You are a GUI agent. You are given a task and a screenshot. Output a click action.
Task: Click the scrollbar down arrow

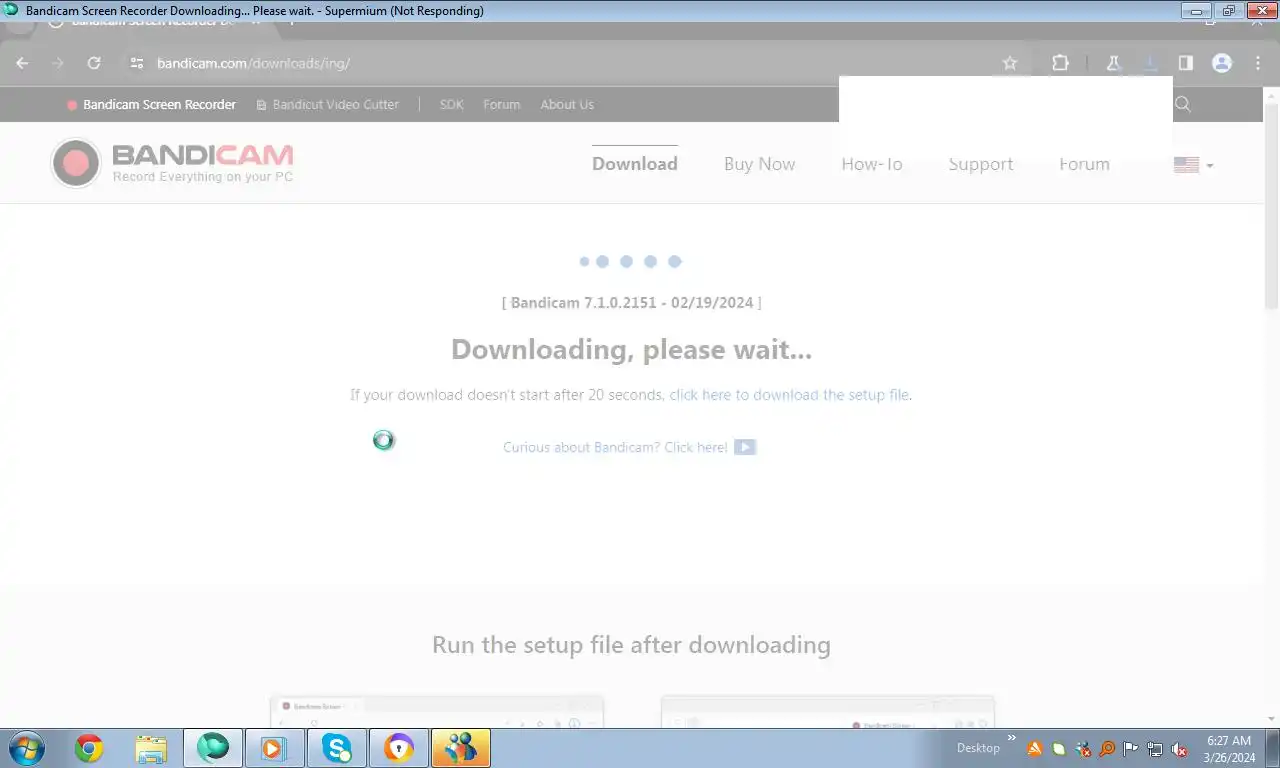pos(1271,718)
